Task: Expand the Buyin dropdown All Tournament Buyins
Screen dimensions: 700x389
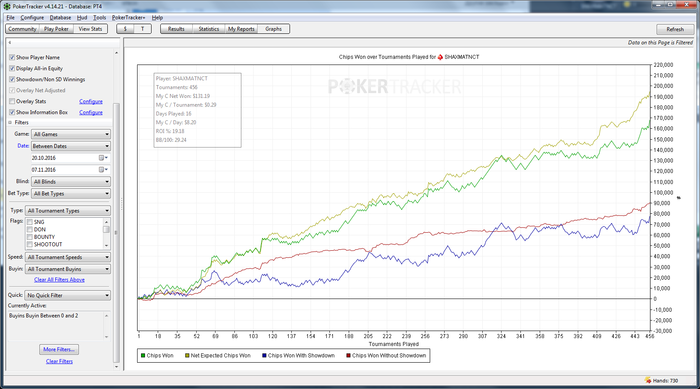Action: [68, 269]
